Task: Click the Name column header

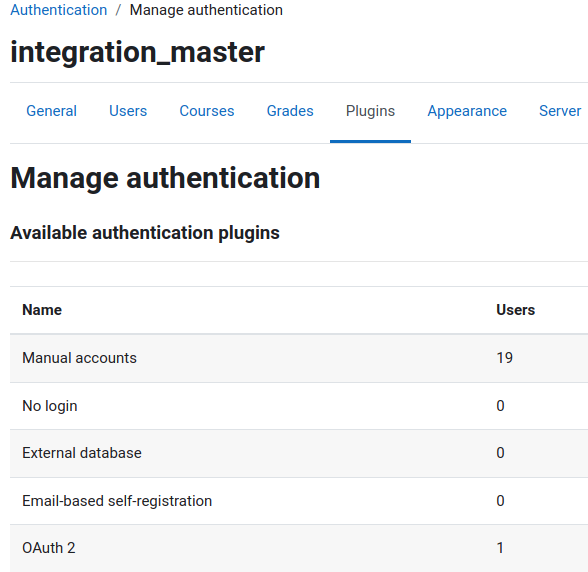Action: coord(42,310)
